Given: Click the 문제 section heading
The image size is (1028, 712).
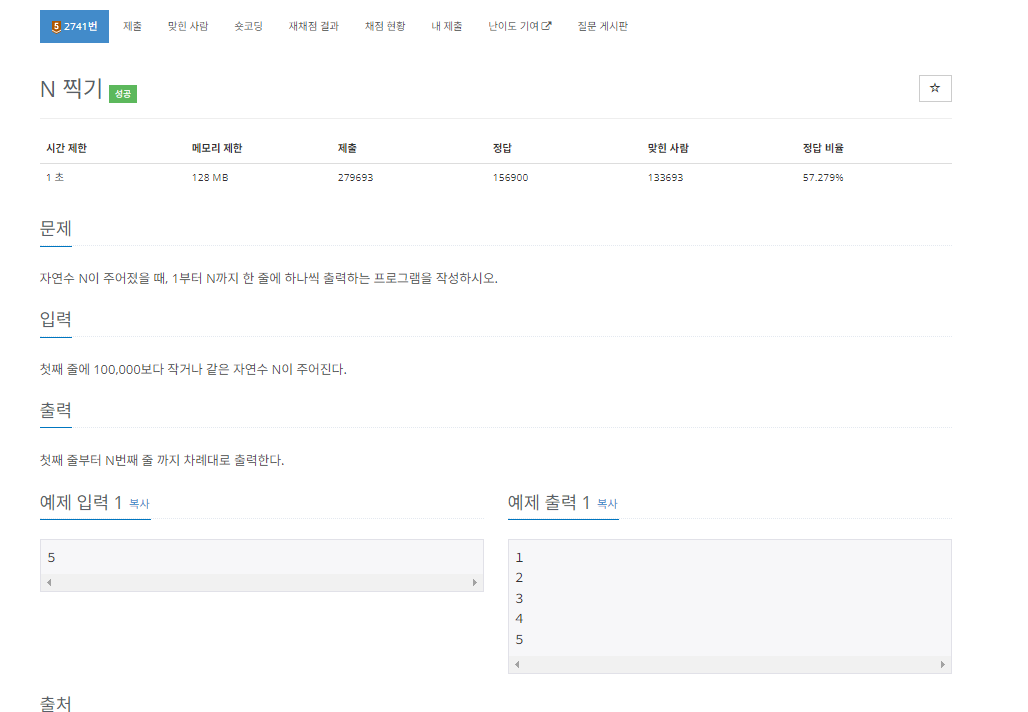Looking at the screenshot, I should [x=56, y=229].
